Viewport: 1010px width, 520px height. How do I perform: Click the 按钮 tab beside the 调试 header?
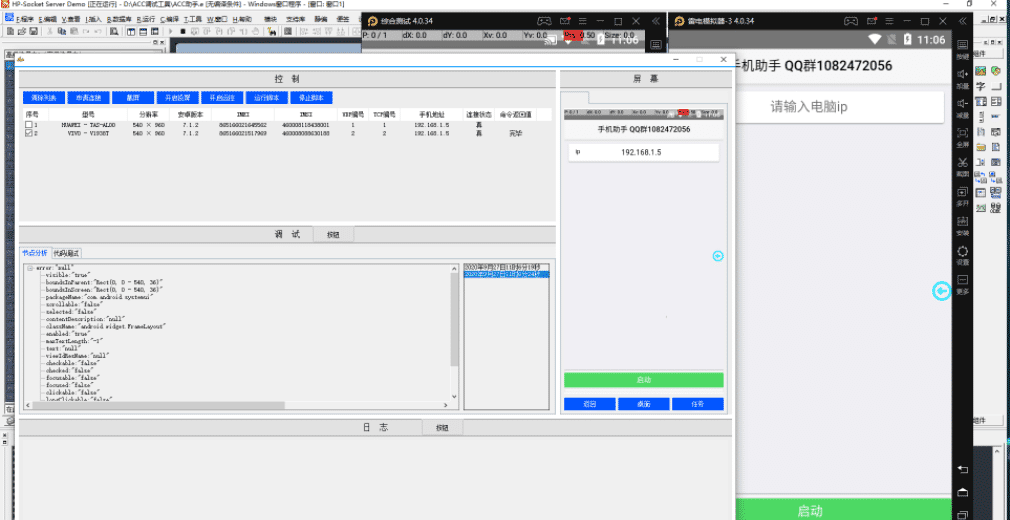point(333,235)
